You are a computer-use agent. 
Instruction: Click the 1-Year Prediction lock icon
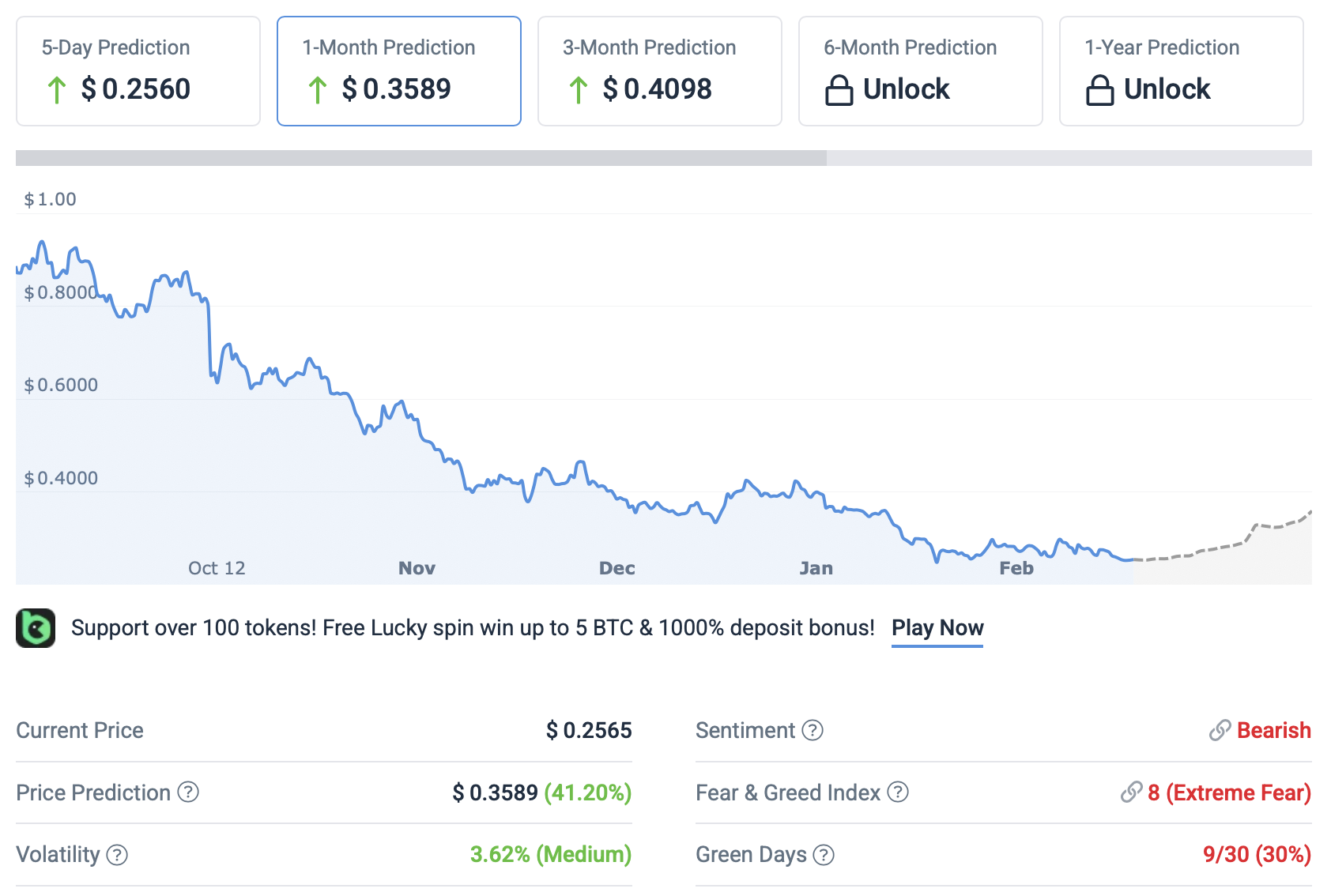[x=1099, y=90]
